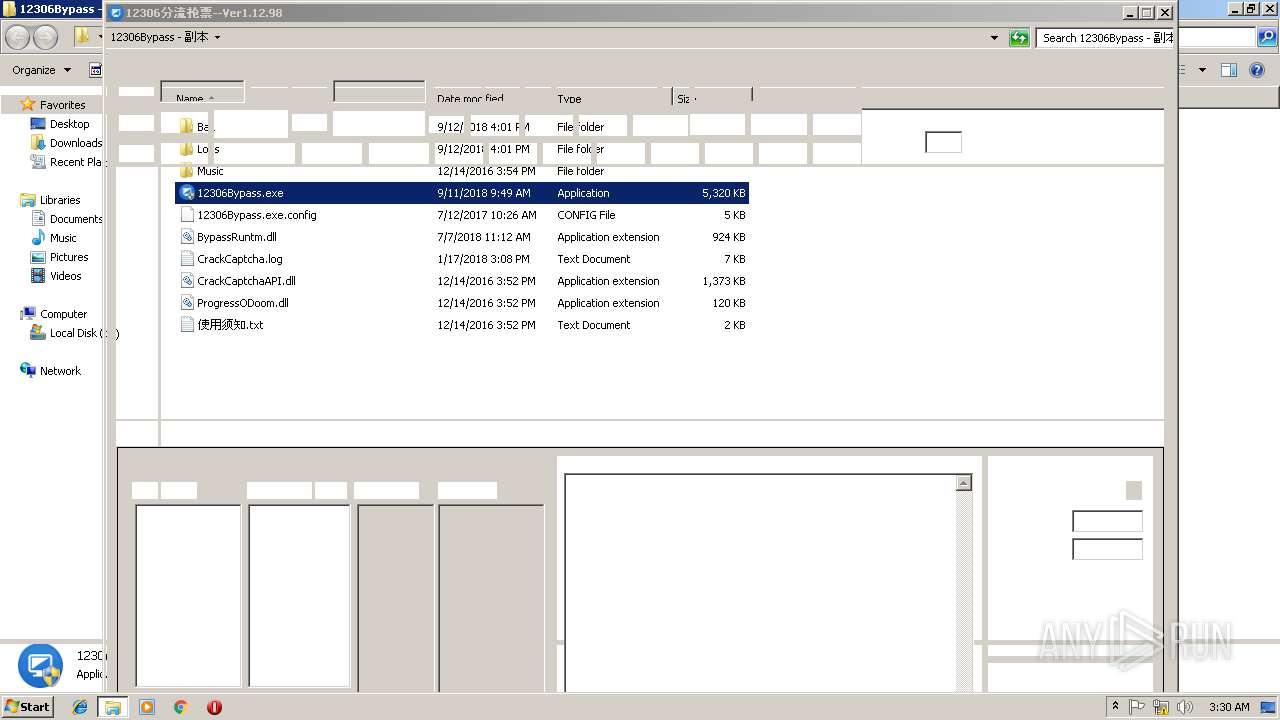Screen dimensions: 1280x720
Task: Select Libraries in navigation pane
Action: pyautogui.click(x=60, y=200)
